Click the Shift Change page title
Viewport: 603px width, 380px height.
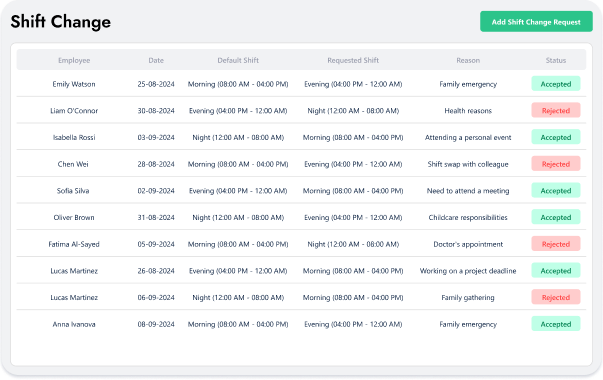coord(61,22)
